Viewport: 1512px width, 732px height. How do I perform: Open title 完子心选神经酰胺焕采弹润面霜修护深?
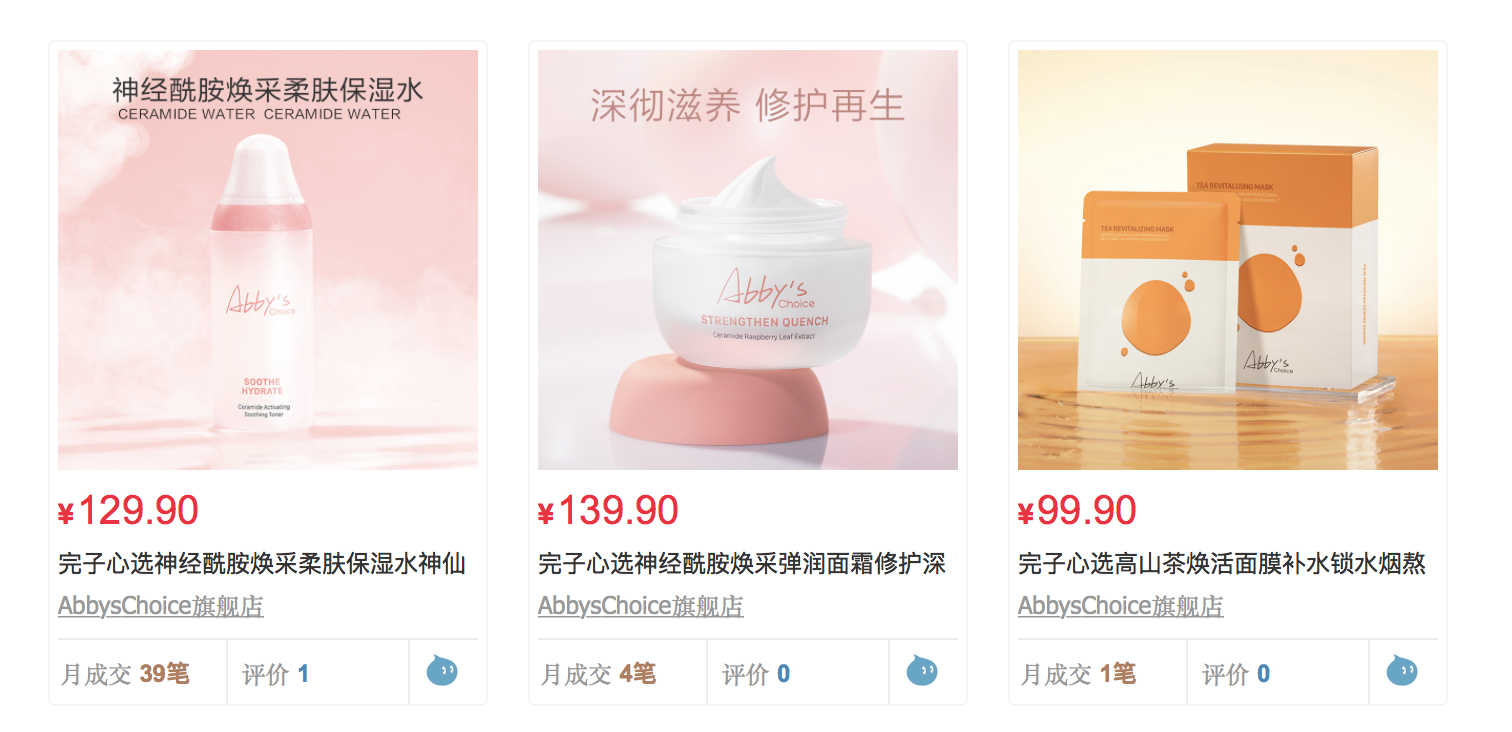[742, 564]
